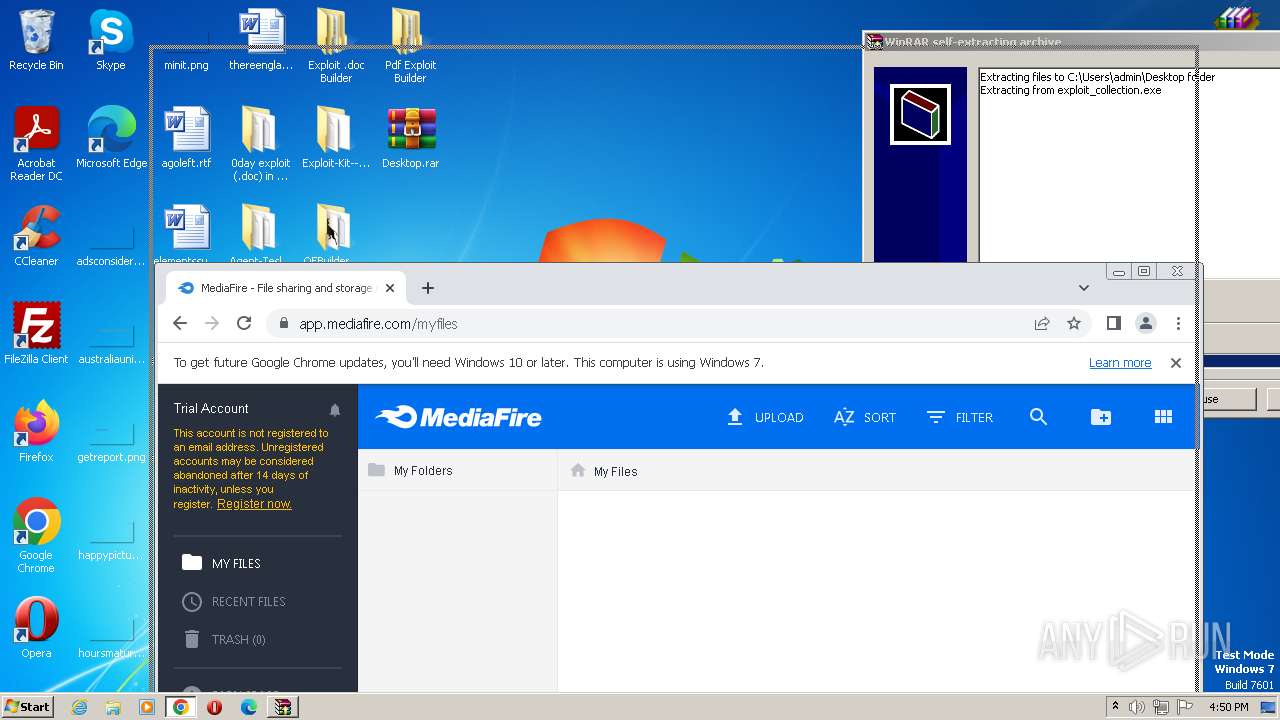Image resolution: width=1280 pixels, height=720 pixels.
Task: Open the CCleaner desktop shortcut
Action: 36,236
